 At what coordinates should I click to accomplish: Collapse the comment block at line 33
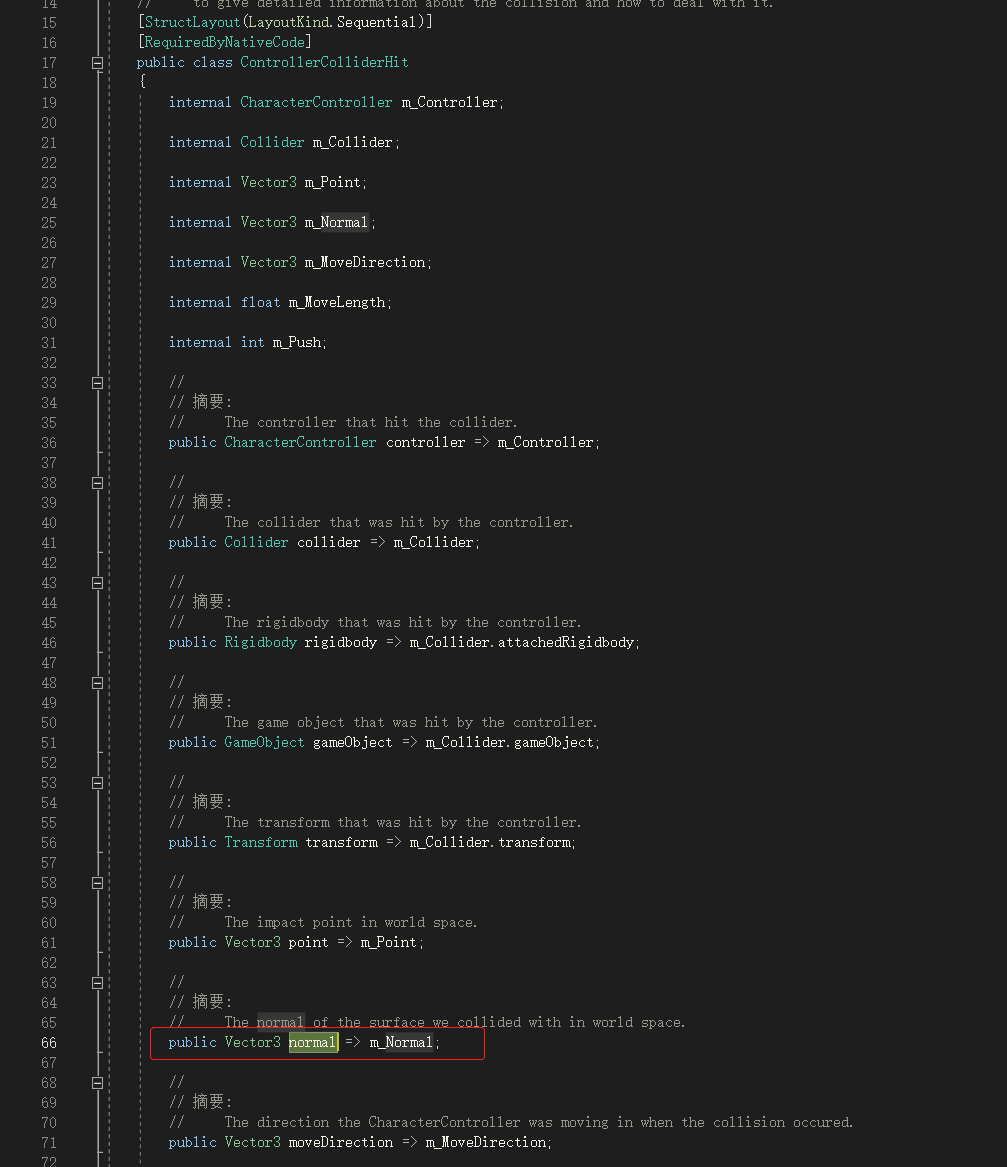(97, 383)
